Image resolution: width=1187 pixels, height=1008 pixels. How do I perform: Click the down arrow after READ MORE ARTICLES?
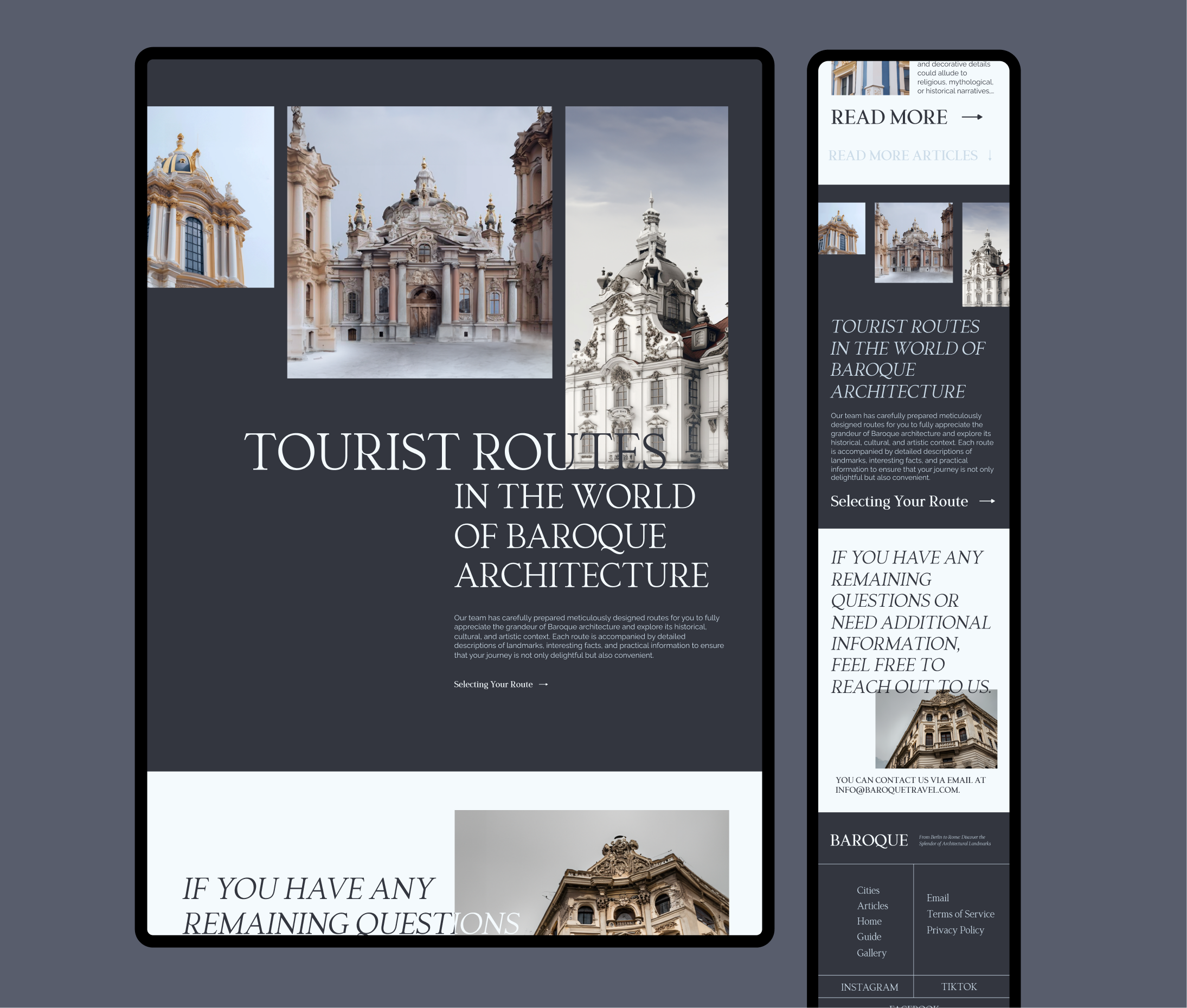(990, 156)
